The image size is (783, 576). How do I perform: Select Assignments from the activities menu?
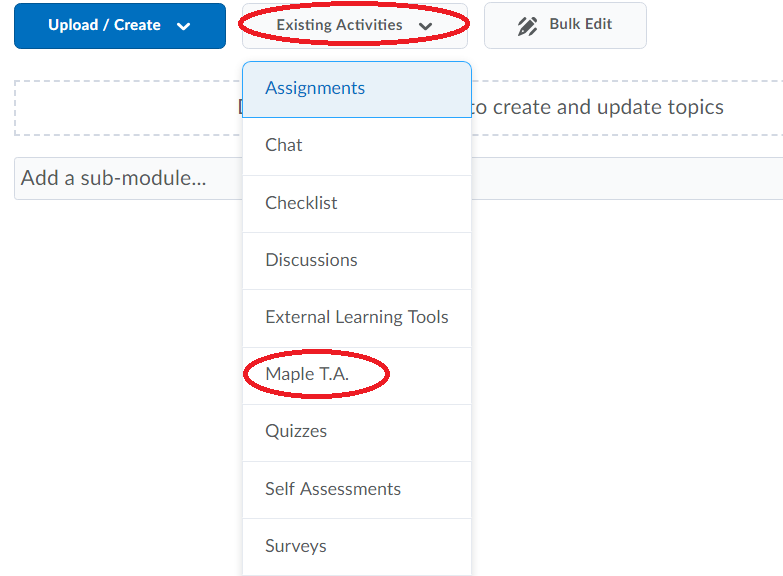[315, 88]
